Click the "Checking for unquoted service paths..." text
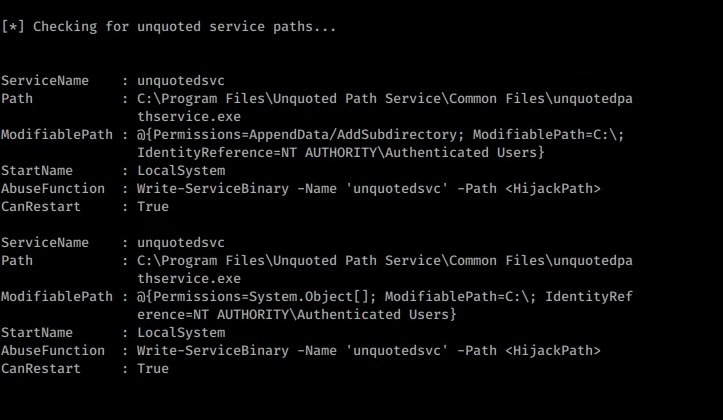This screenshot has width=723, height=420. pyautogui.click(x=184, y=25)
